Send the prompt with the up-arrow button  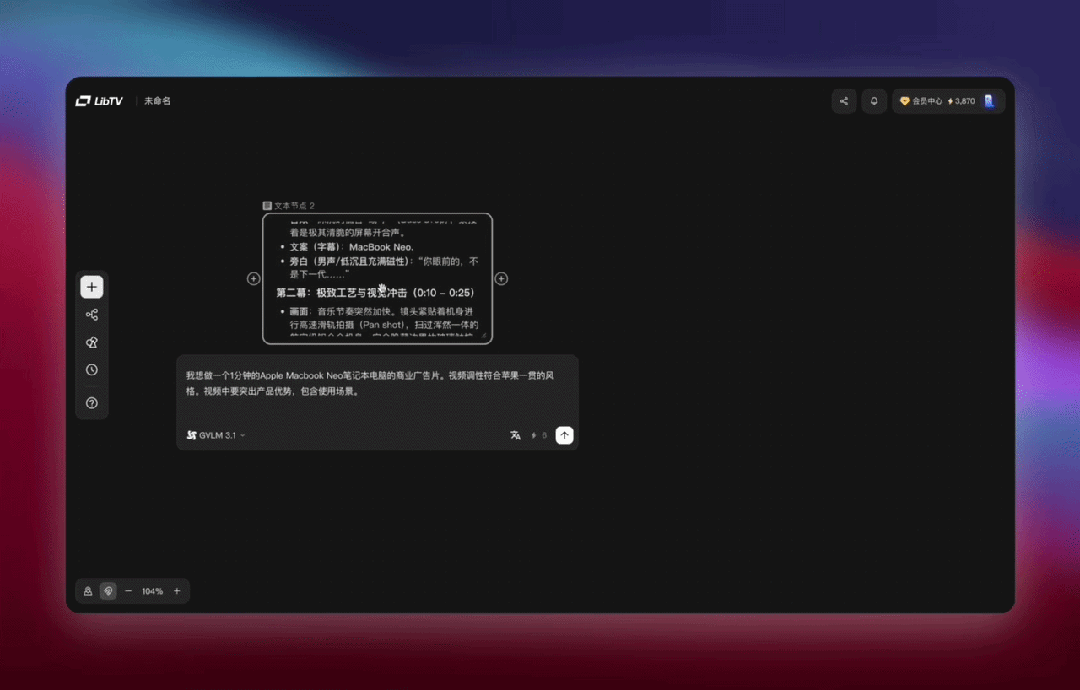pyautogui.click(x=565, y=435)
